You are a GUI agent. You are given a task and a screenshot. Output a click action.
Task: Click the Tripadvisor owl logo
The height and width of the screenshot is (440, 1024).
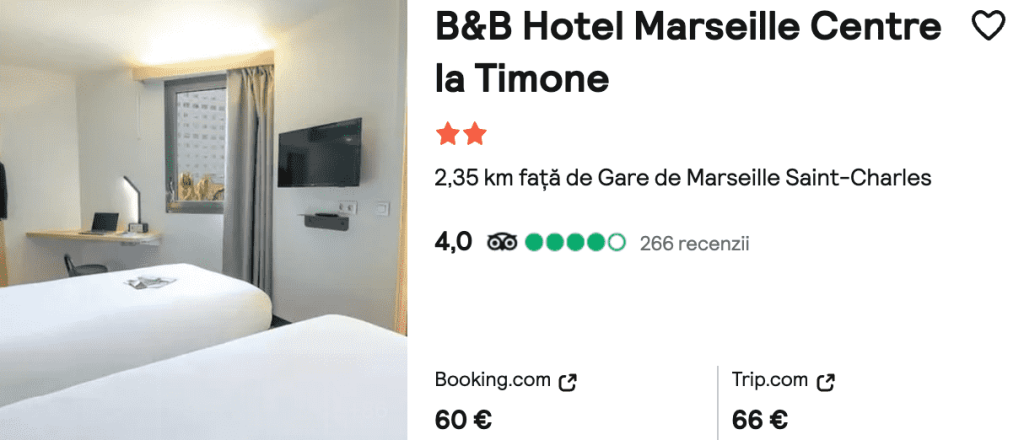pyautogui.click(x=502, y=243)
